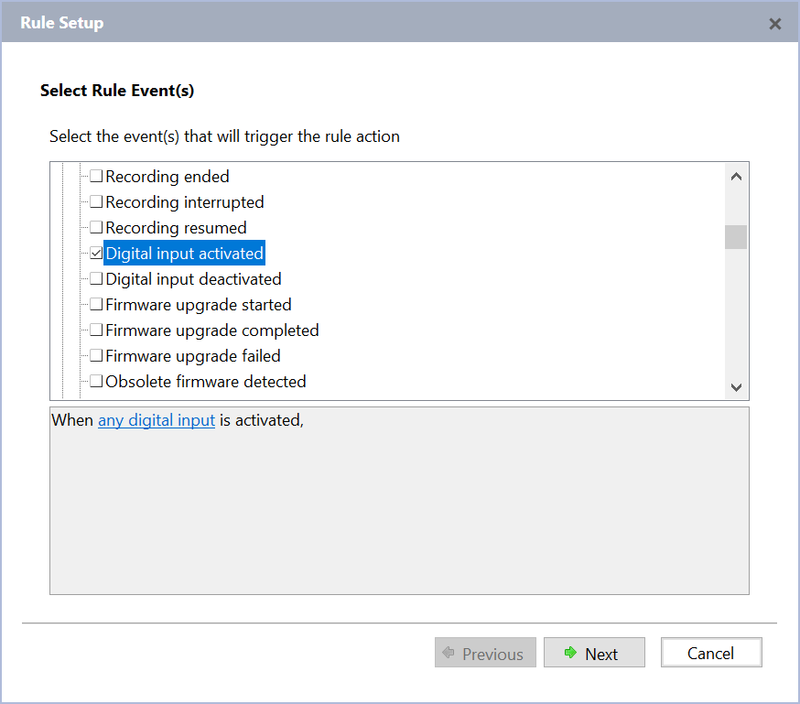Click the event list scrollbar thumb
Screen dimensions: 800x704
pyautogui.click(x=736, y=237)
